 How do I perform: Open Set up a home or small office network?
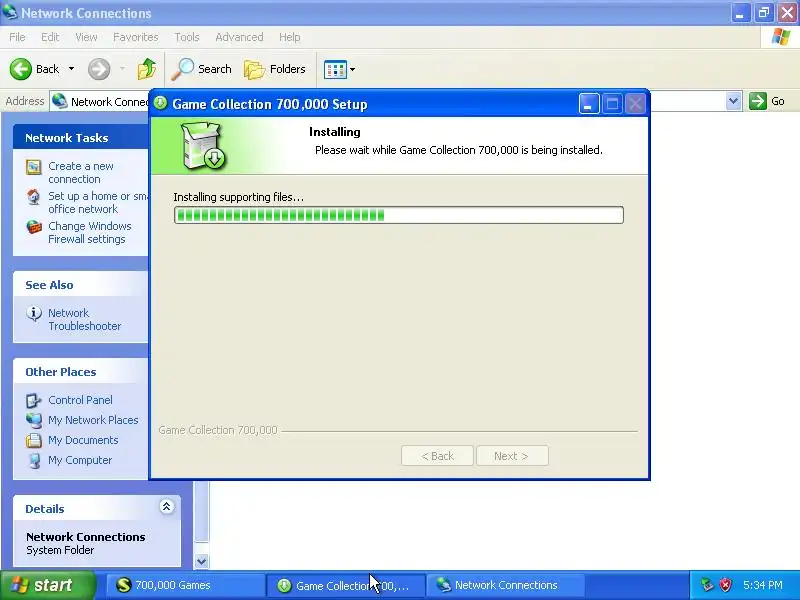tap(98, 203)
